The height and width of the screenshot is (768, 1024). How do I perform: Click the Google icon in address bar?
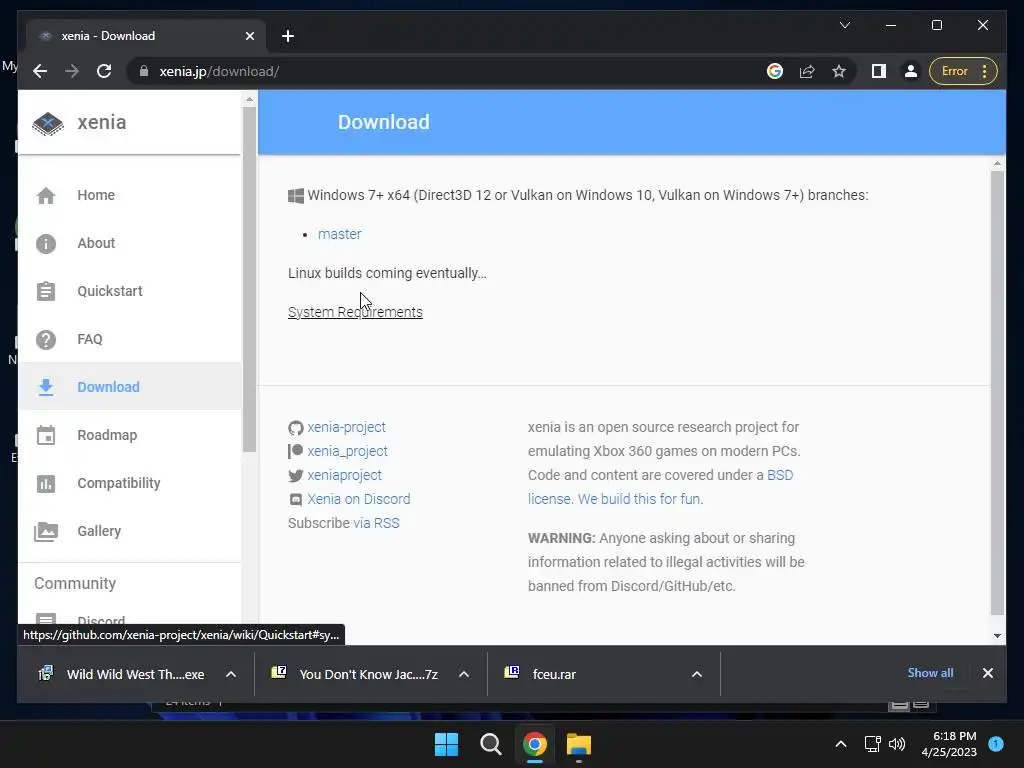[775, 71]
